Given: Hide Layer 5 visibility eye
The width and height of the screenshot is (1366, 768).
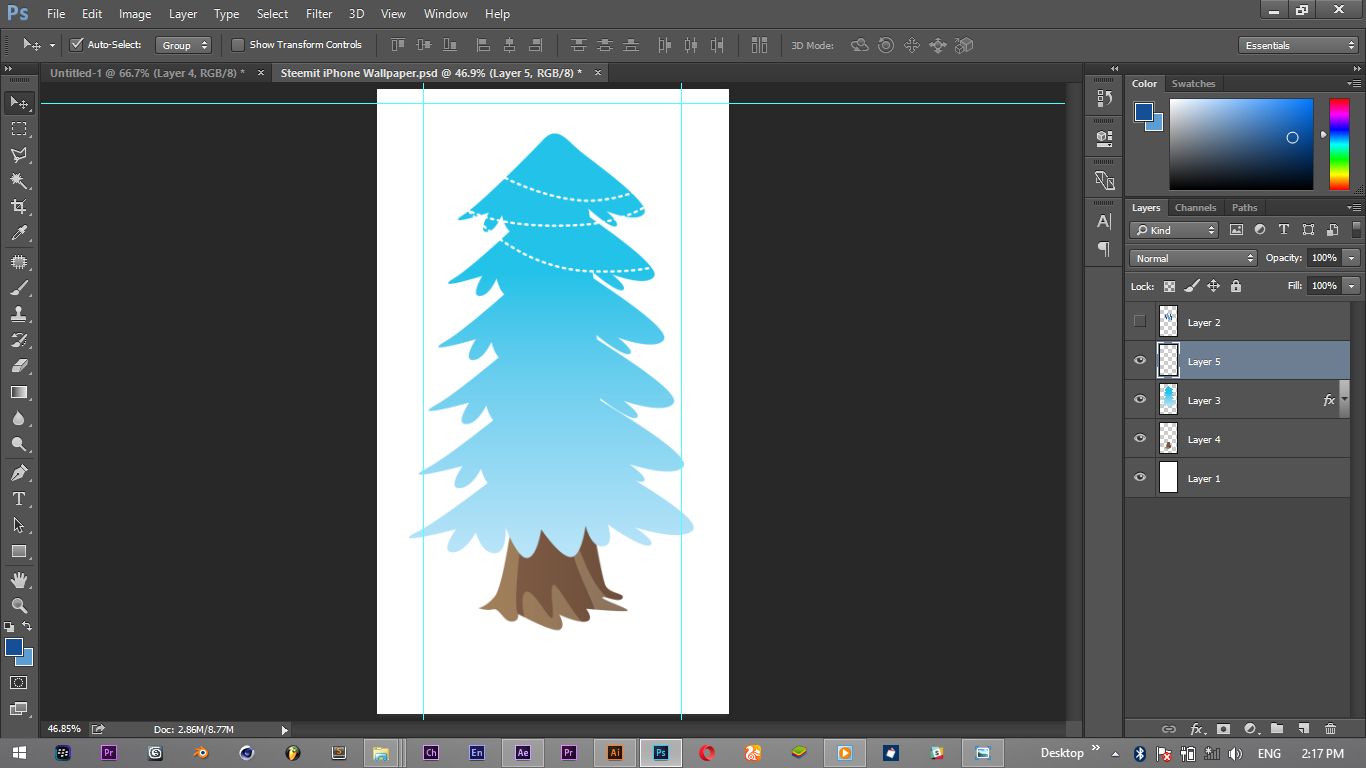Looking at the screenshot, I should (1140, 360).
